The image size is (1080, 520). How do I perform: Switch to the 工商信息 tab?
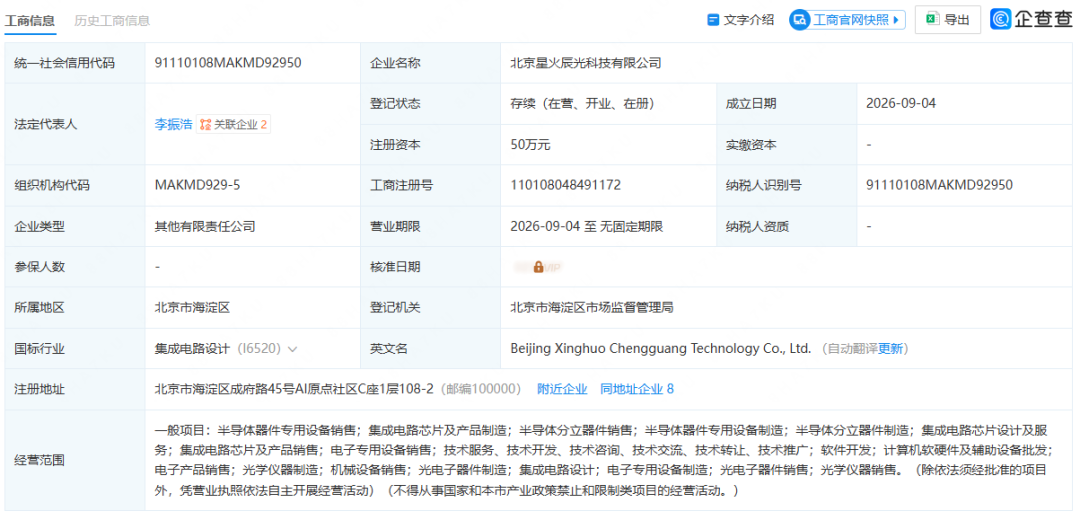tap(30, 21)
